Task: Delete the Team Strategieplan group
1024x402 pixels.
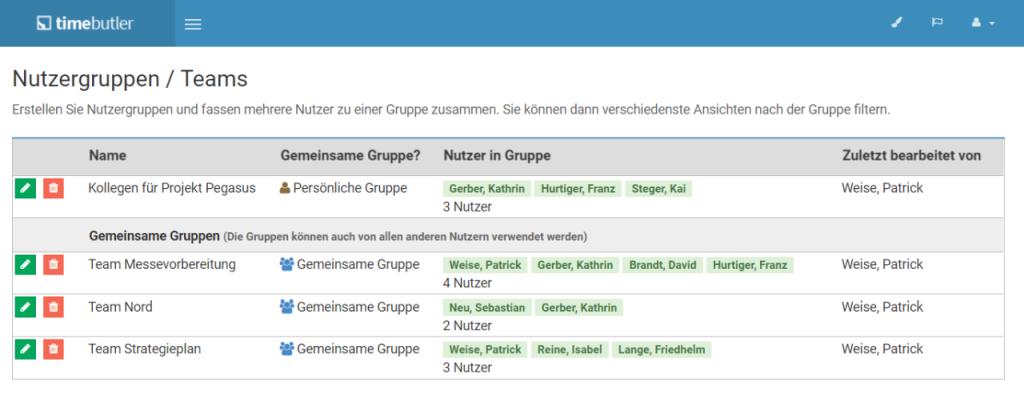Action: tap(54, 350)
